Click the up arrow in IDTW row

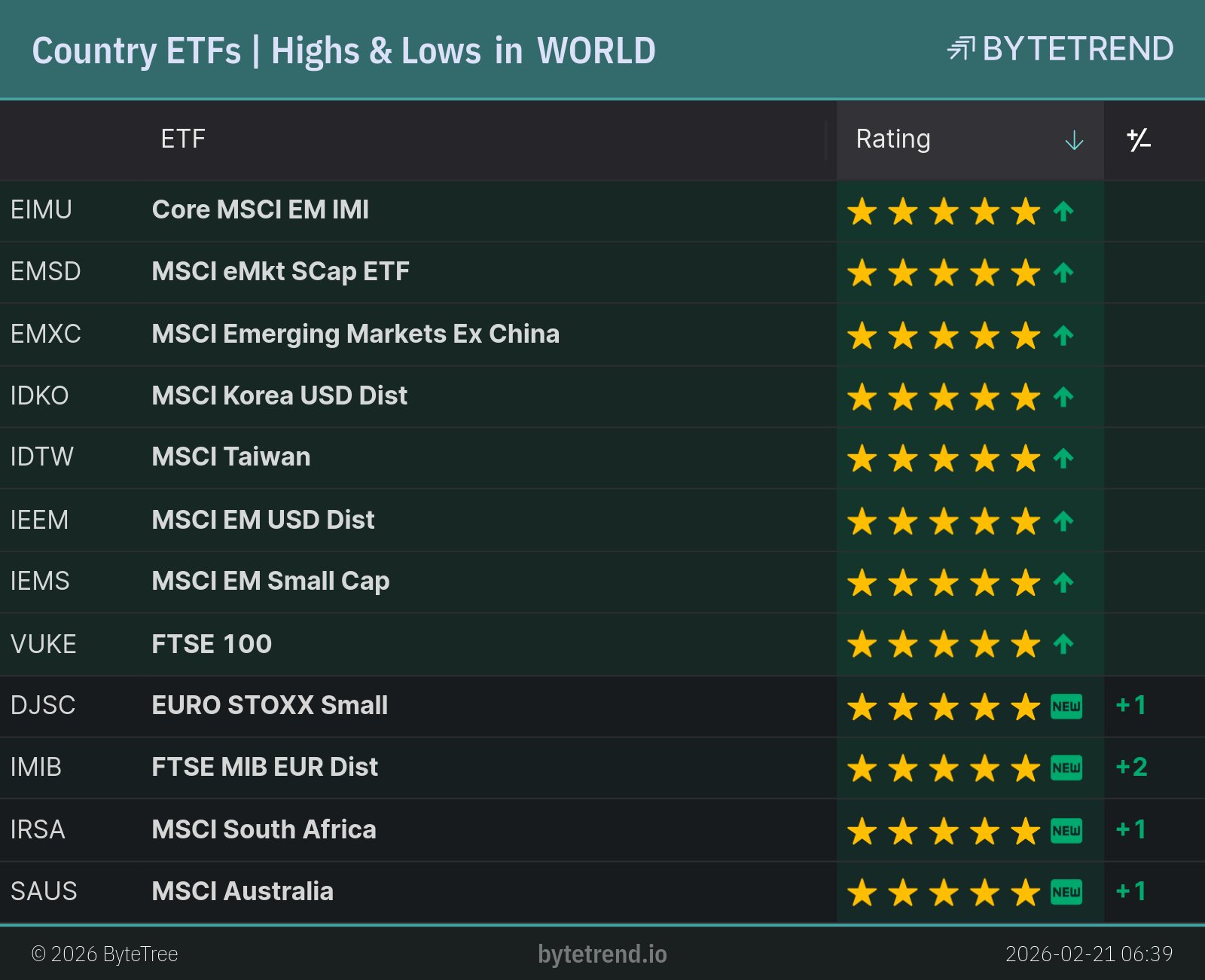point(1063,458)
